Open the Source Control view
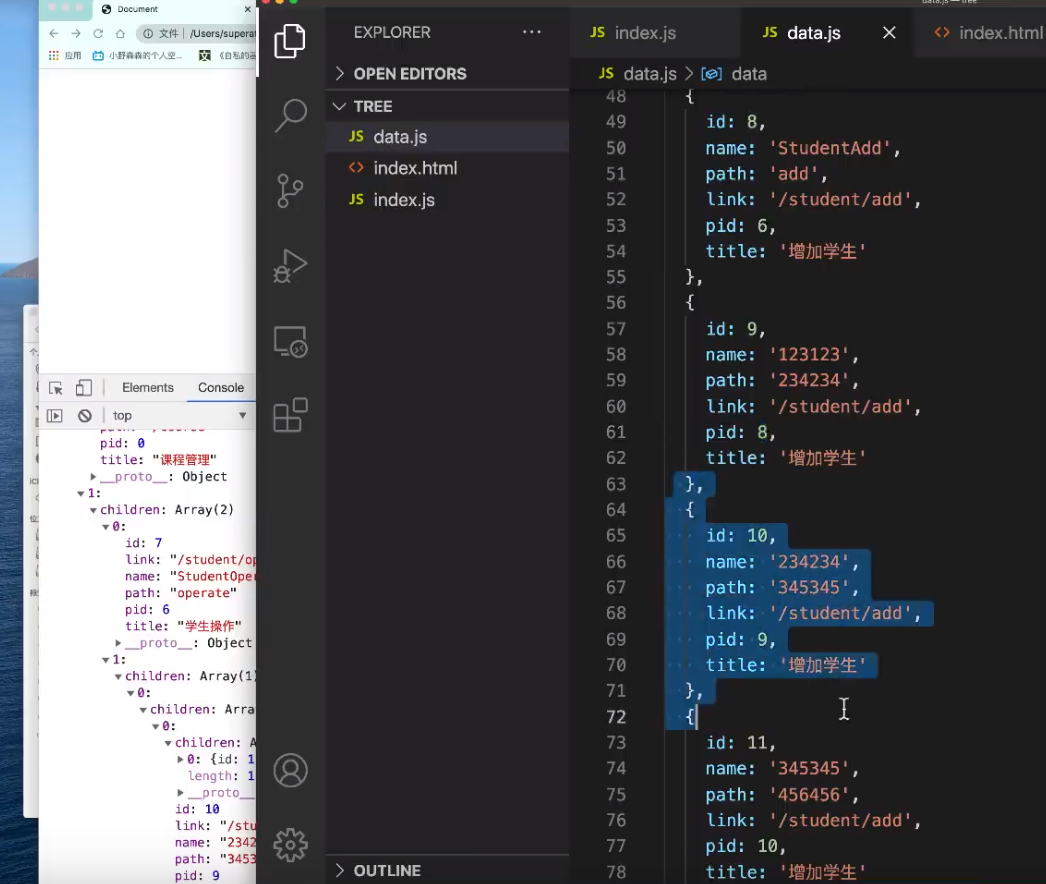Screen dimensions: 1046x884 290,191
